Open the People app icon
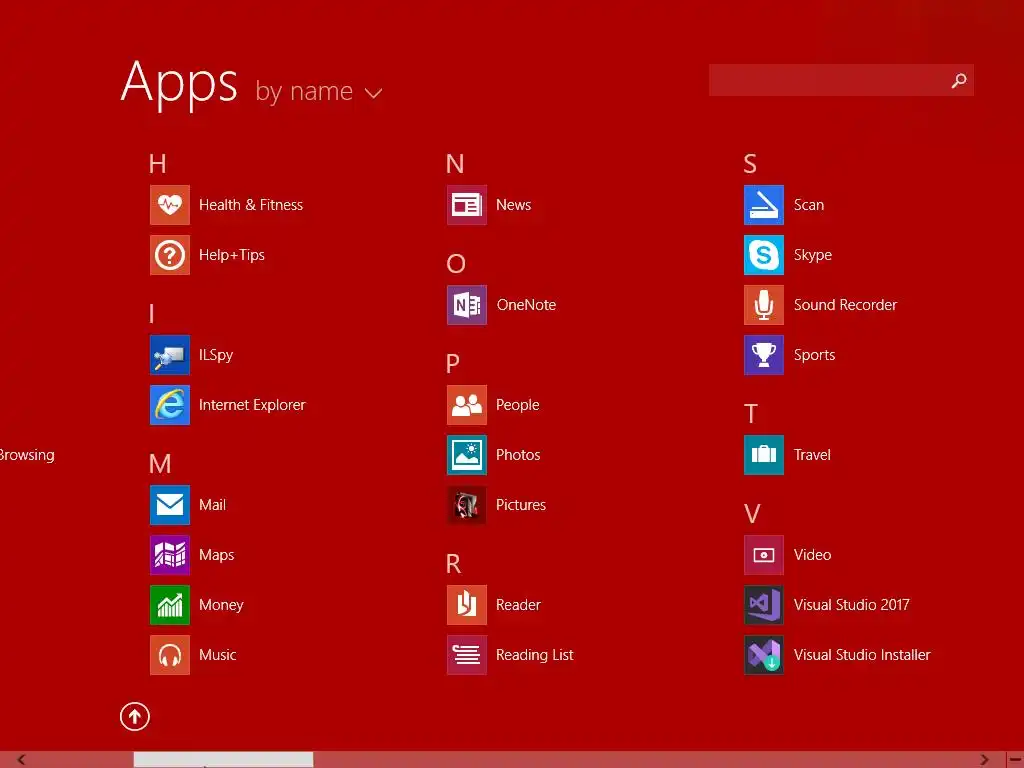The image size is (1024, 768). point(467,405)
